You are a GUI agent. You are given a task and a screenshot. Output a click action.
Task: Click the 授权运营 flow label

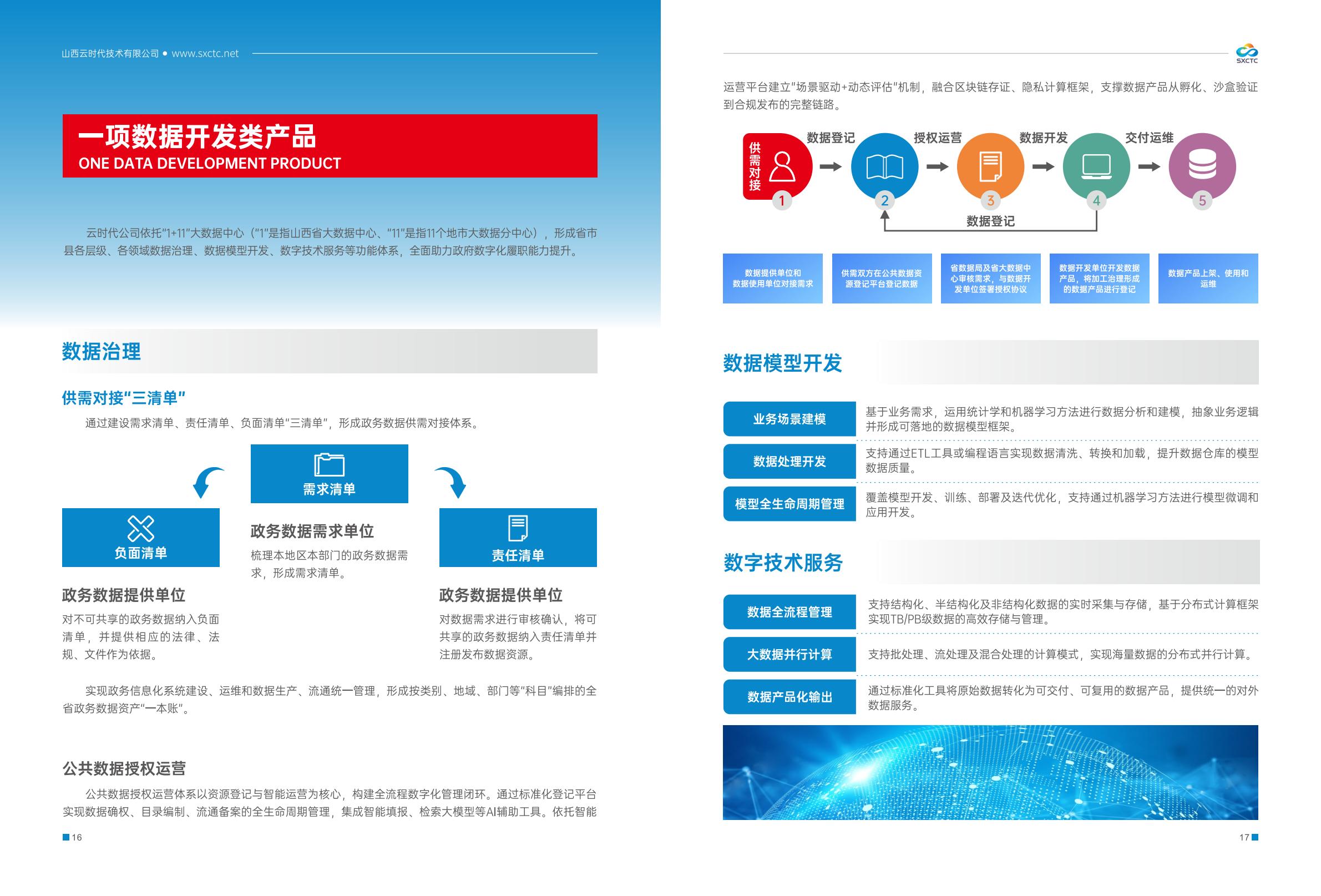pos(938,138)
